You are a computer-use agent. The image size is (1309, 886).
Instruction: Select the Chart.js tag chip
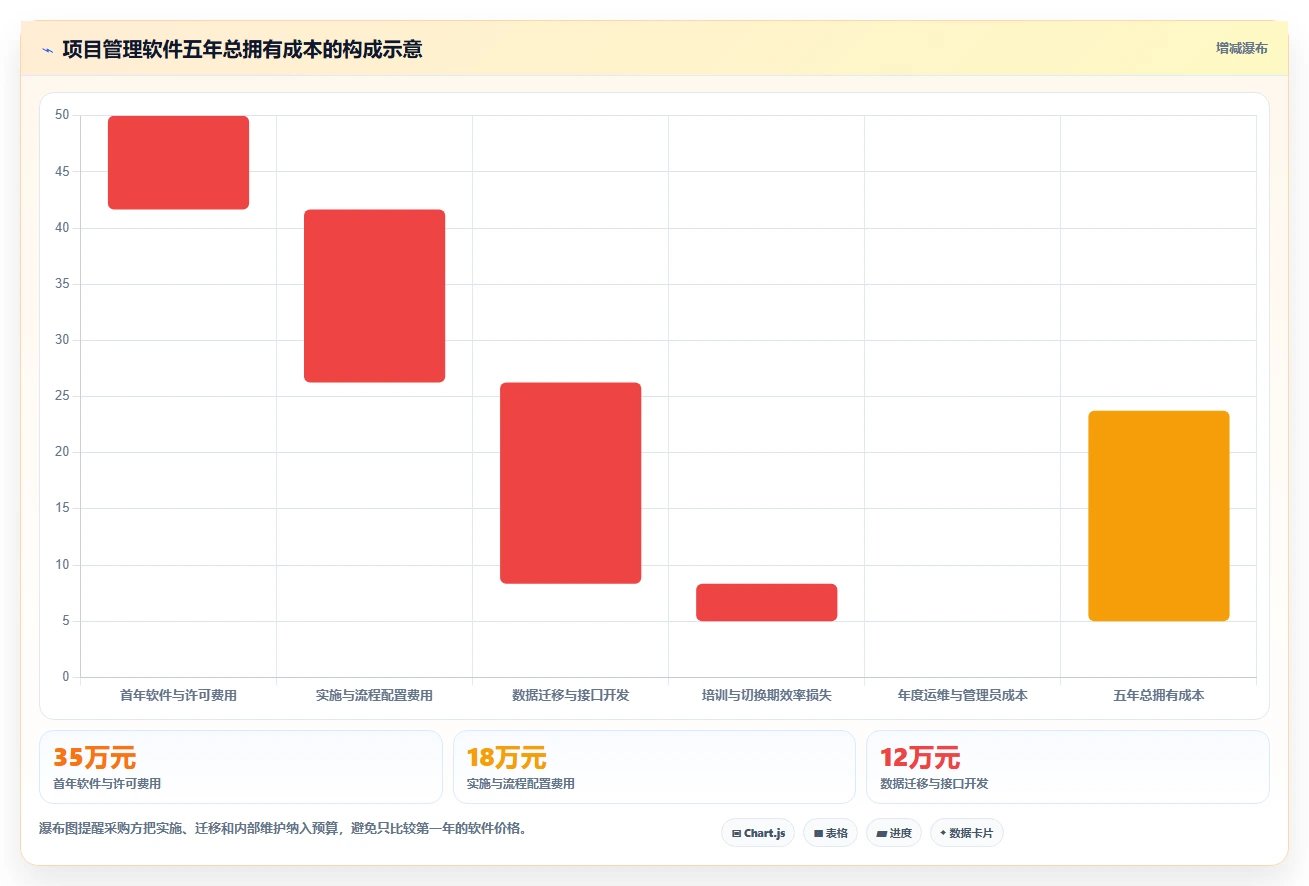pyautogui.click(x=758, y=833)
